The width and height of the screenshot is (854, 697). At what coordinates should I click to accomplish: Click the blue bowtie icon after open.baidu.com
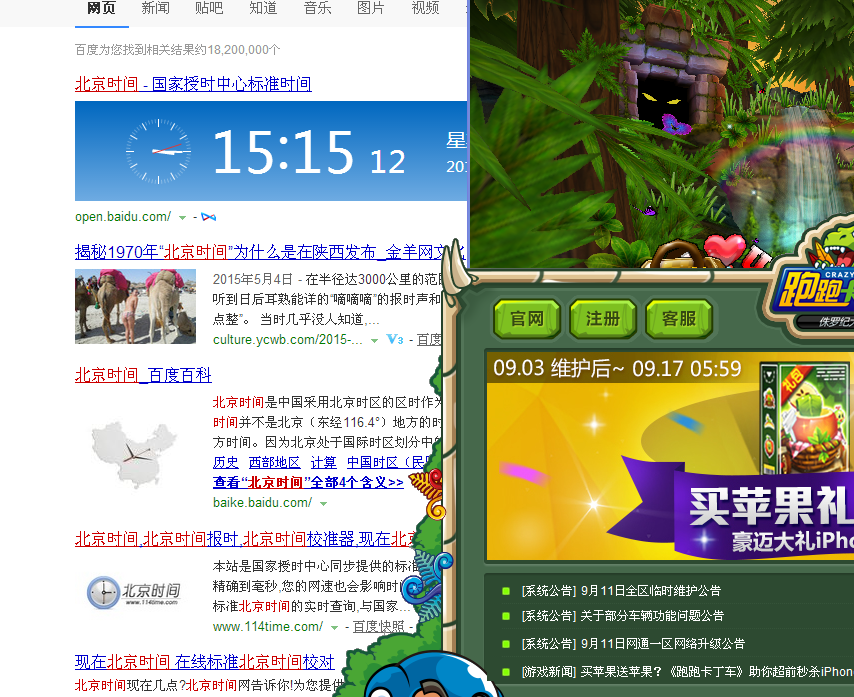(209, 217)
